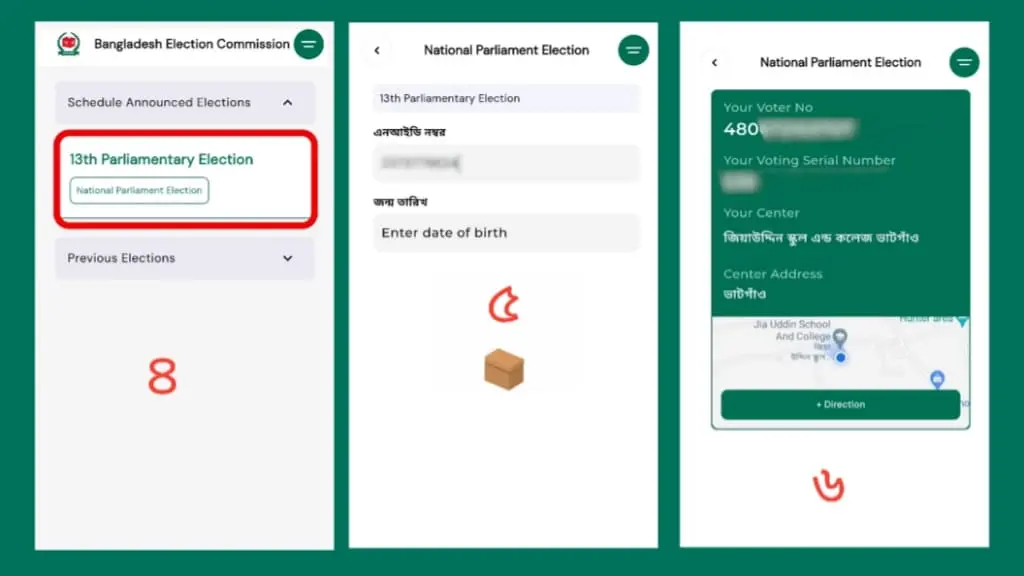Viewport: 1024px width, 576px height.
Task: Click the Enter date of birth field
Action: click(x=505, y=233)
